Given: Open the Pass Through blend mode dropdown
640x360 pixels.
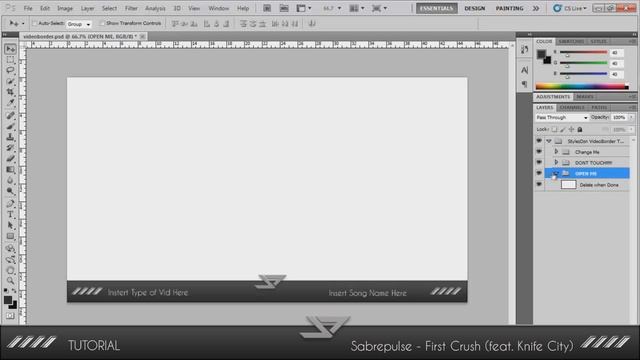Looking at the screenshot, I should click(x=562, y=118).
